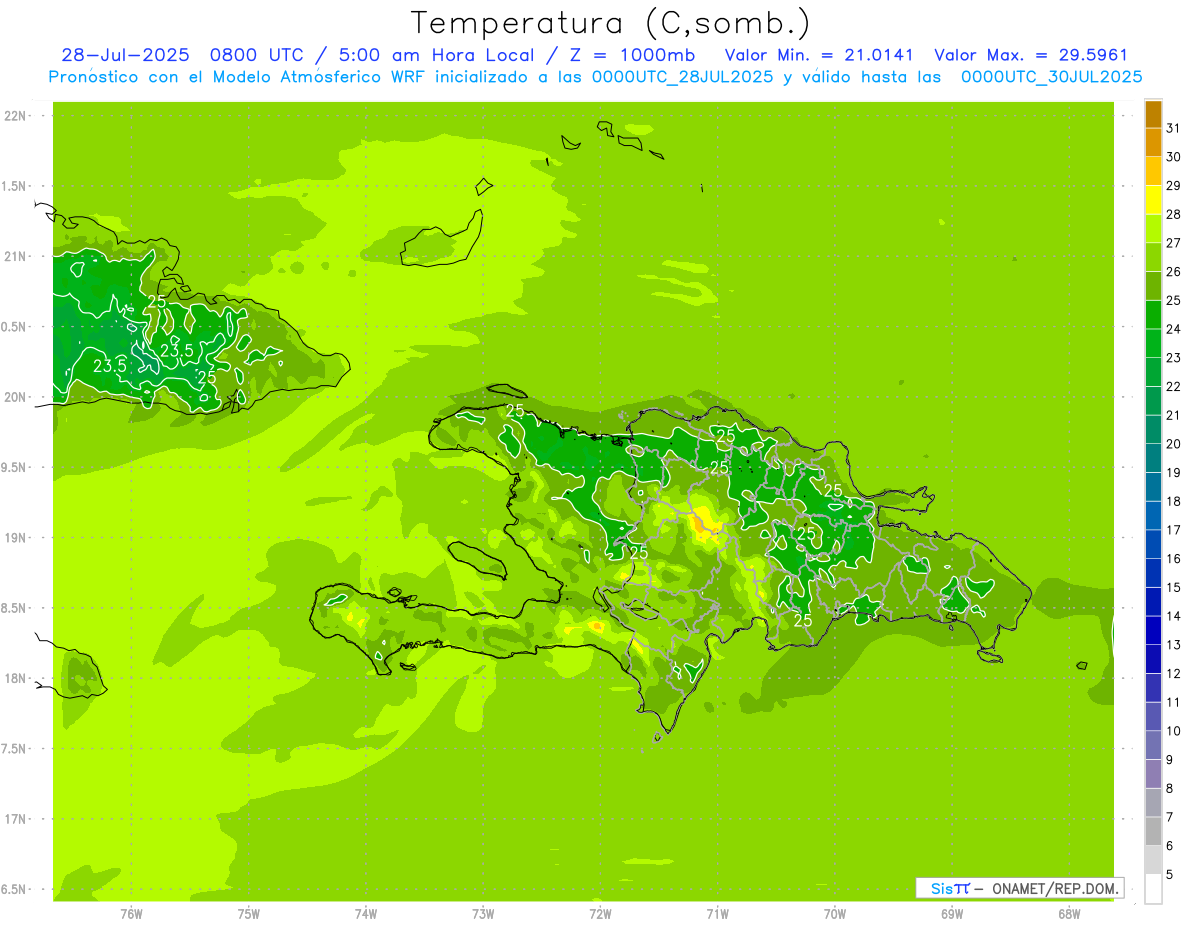Click the '76W' longitude label
The height and width of the screenshot is (927, 1200).
pyautogui.click(x=131, y=914)
